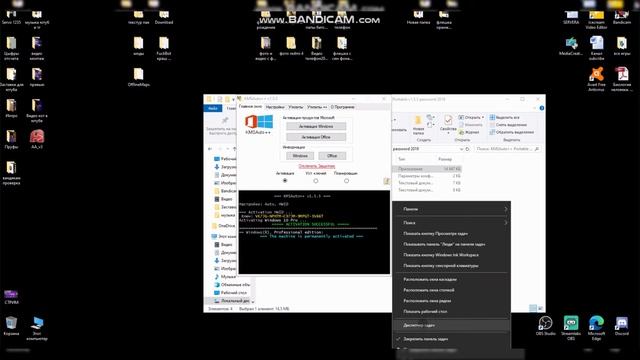Image resolution: width=640 pixels, height=360 pixels.
Task: Open the Streamlabs OBS desktop icon
Action: coord(571,328)
